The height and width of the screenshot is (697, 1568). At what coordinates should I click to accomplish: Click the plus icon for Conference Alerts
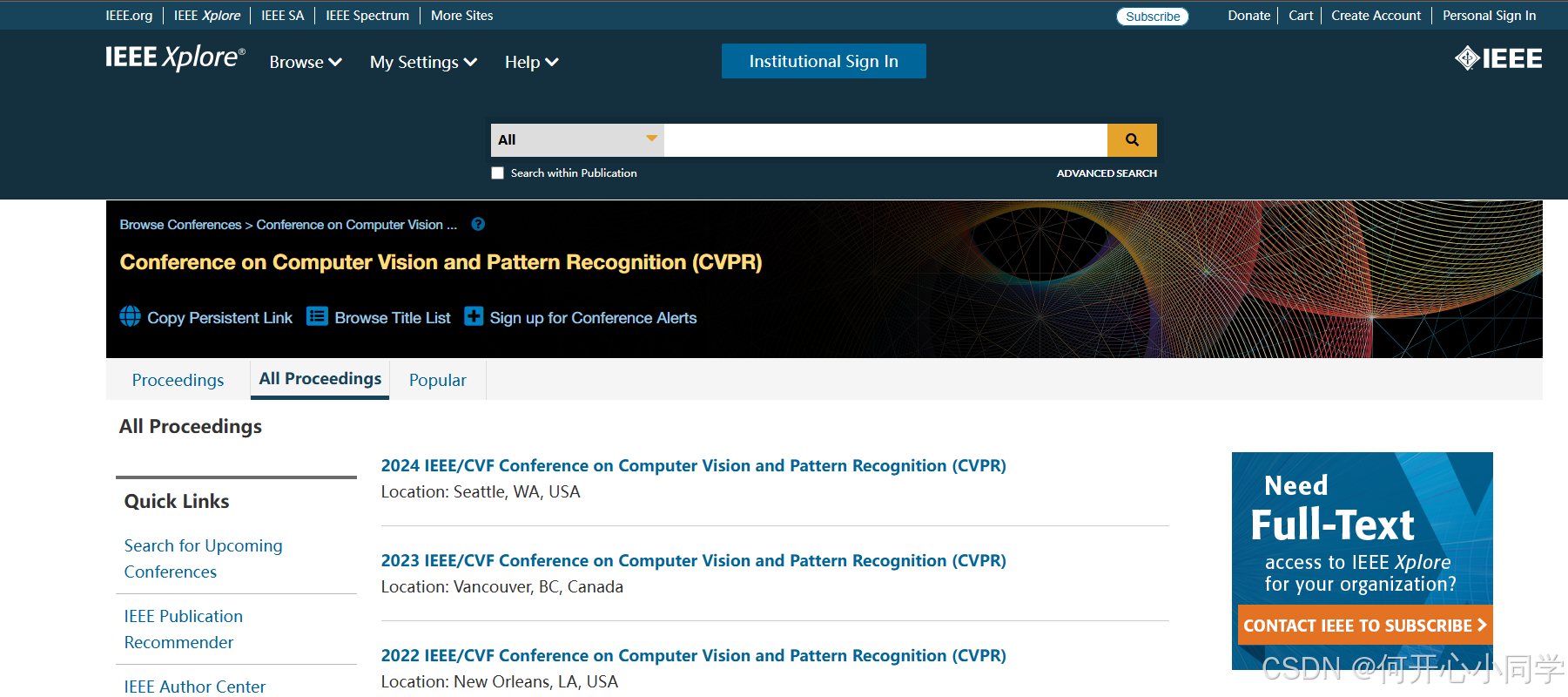pyautogui.click(x=474, y=316)
